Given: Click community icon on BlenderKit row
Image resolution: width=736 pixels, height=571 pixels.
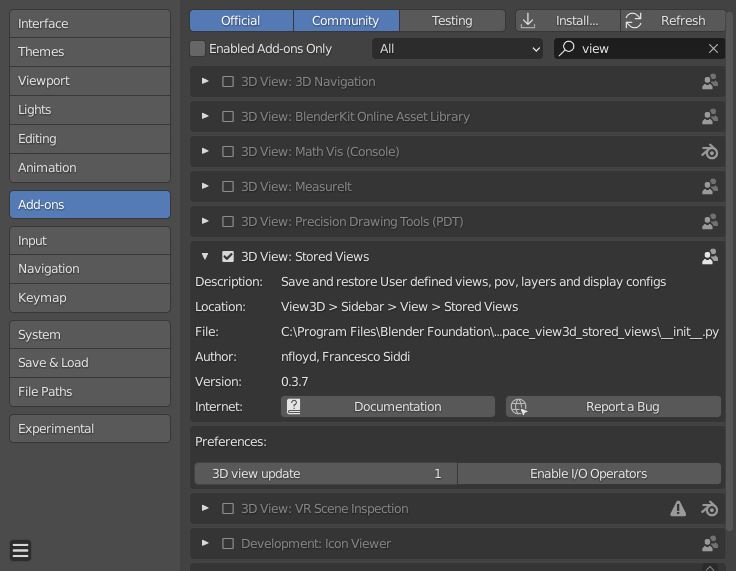Looking at the screenshot, I should coord(709,116).
